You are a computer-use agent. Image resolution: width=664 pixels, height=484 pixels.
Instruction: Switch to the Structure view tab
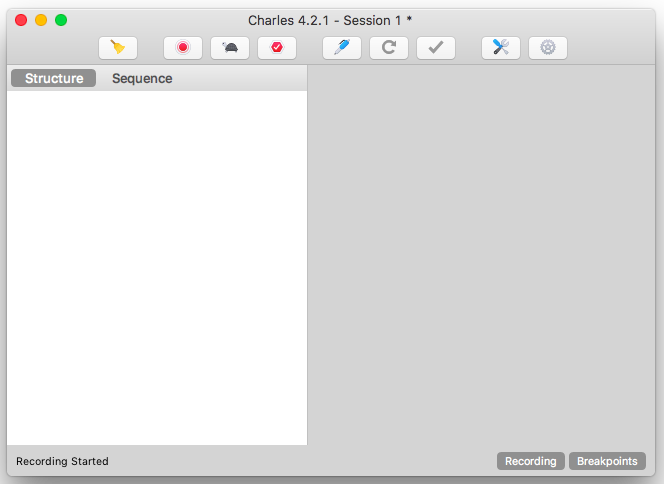[x=54, y=78]
